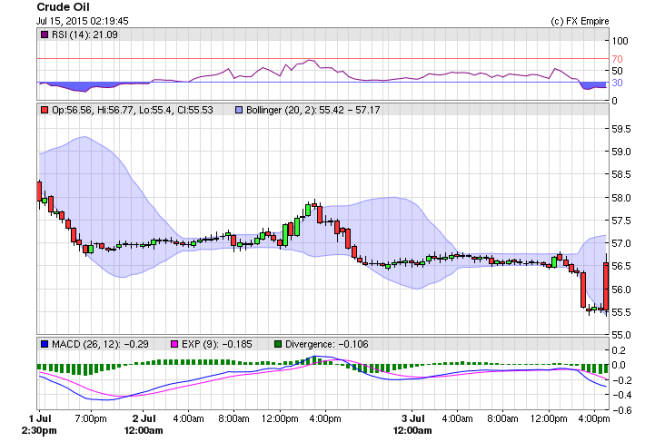Click the 'Op:56.56, Hi:56.77, Lo:55.4, Cl:55.53' label
Image resolution: width=645 pixels, height=442 pixels.
pos(132,110)
